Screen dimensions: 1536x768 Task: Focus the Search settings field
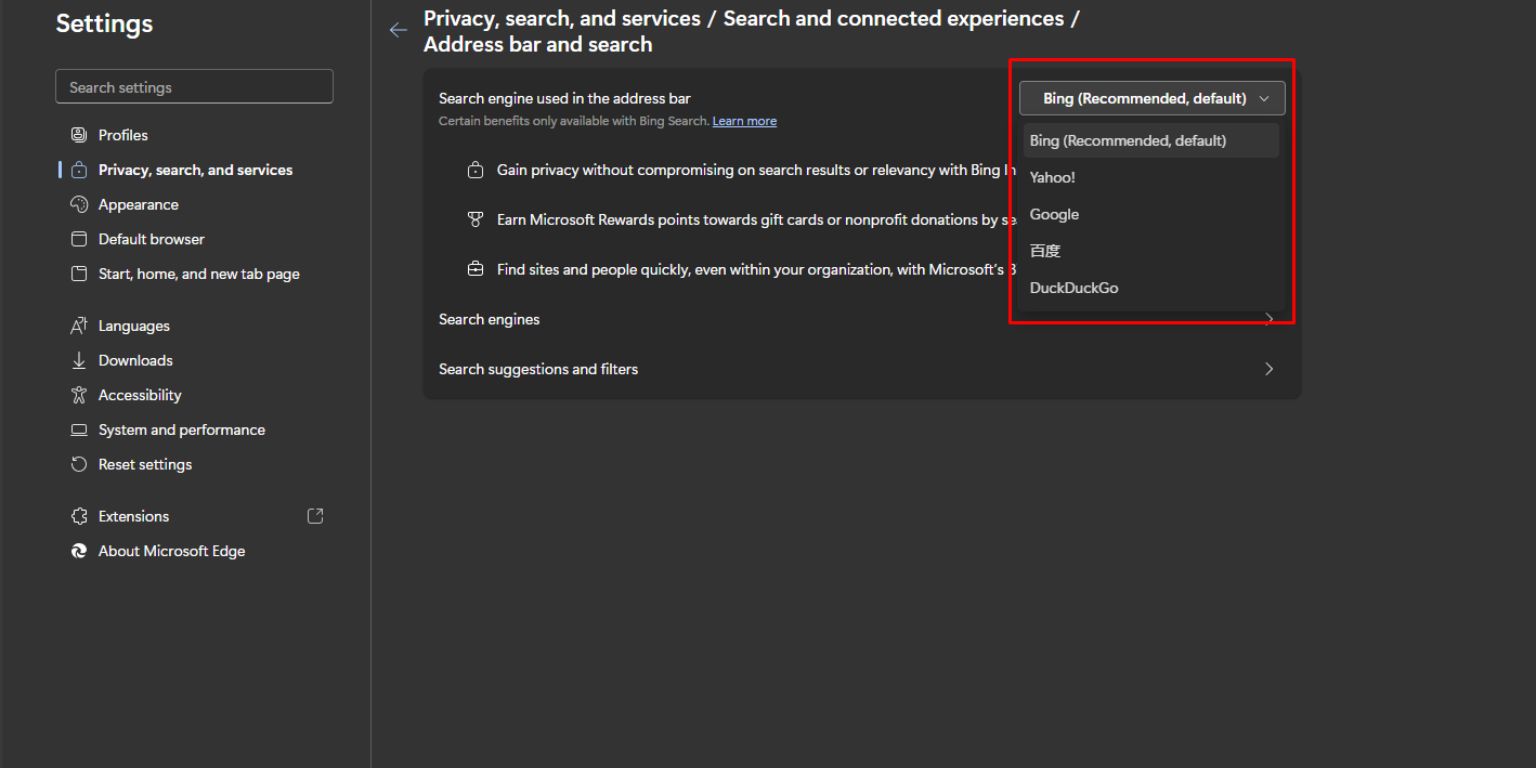pyautogui.click(x=194, y=87)
